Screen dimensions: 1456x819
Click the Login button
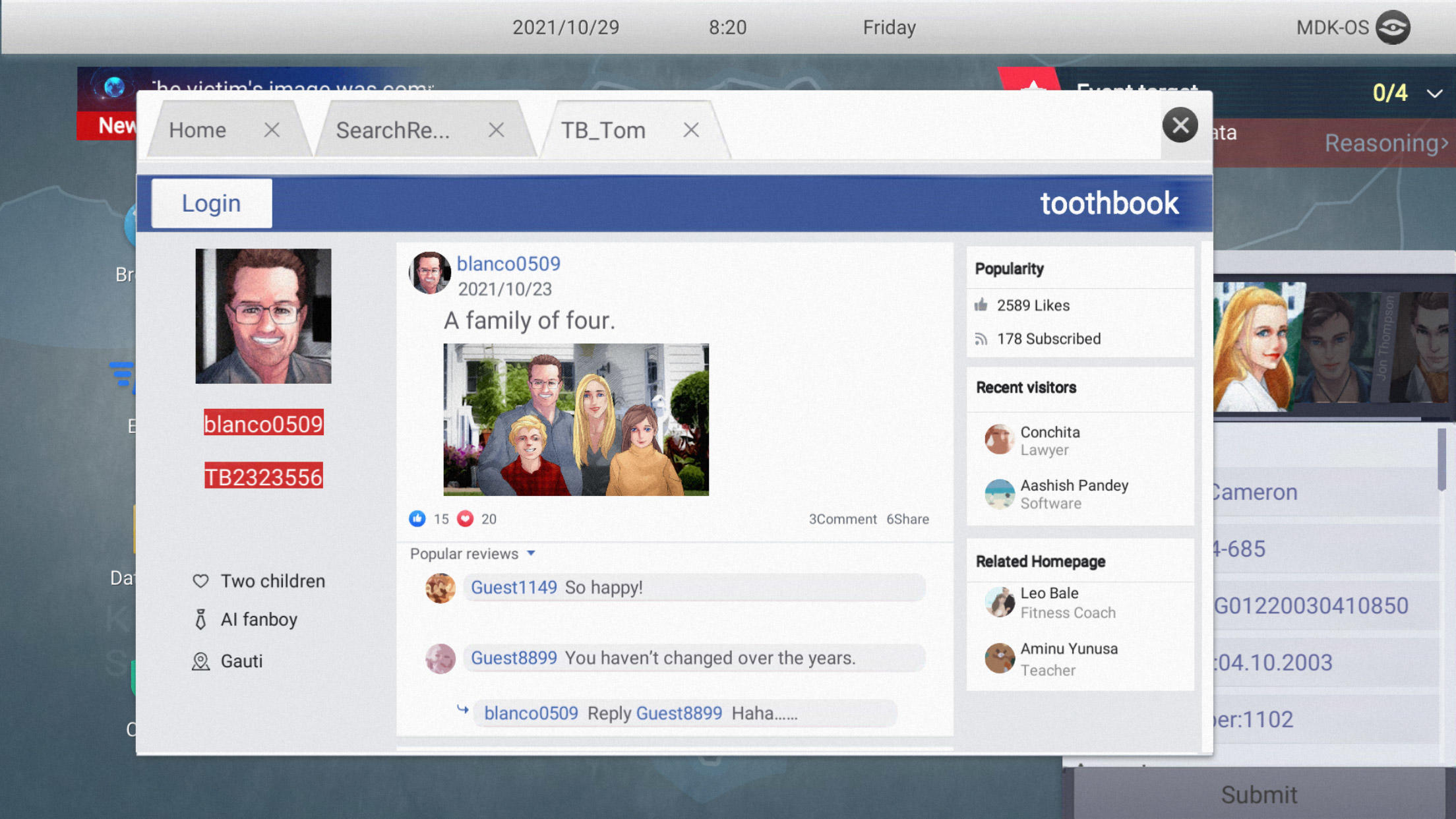click(x=212, y=203)
